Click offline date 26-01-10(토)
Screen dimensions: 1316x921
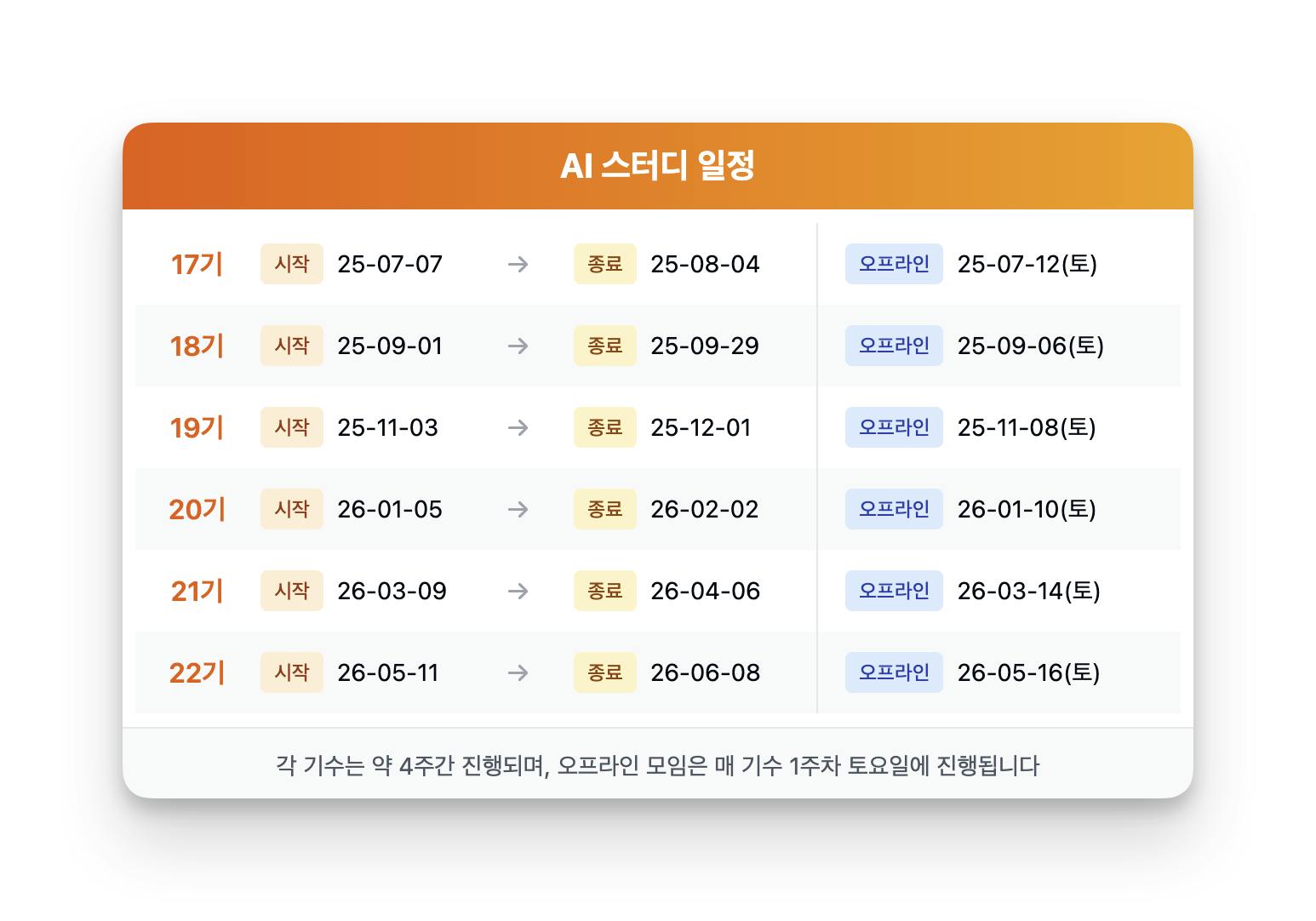pyautogui.click(x=1027, y=509)
